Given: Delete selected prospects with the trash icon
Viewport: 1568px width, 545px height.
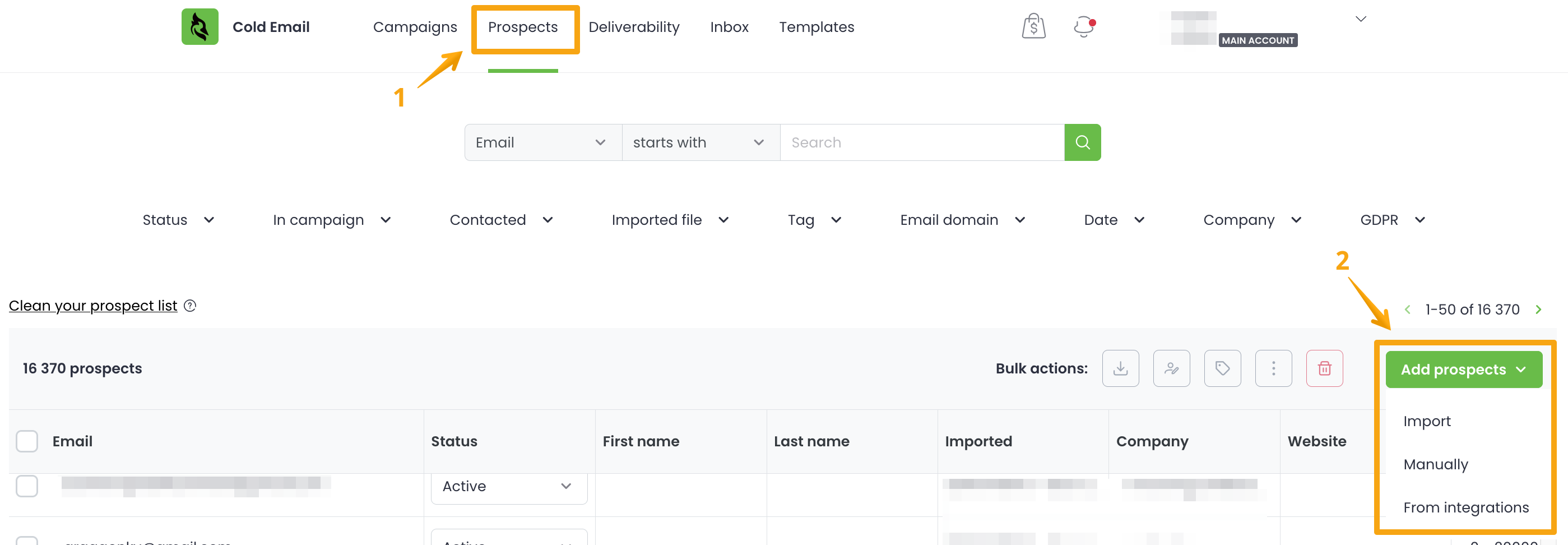Looking at the screenshot, I should click(x=1325, y=368).
